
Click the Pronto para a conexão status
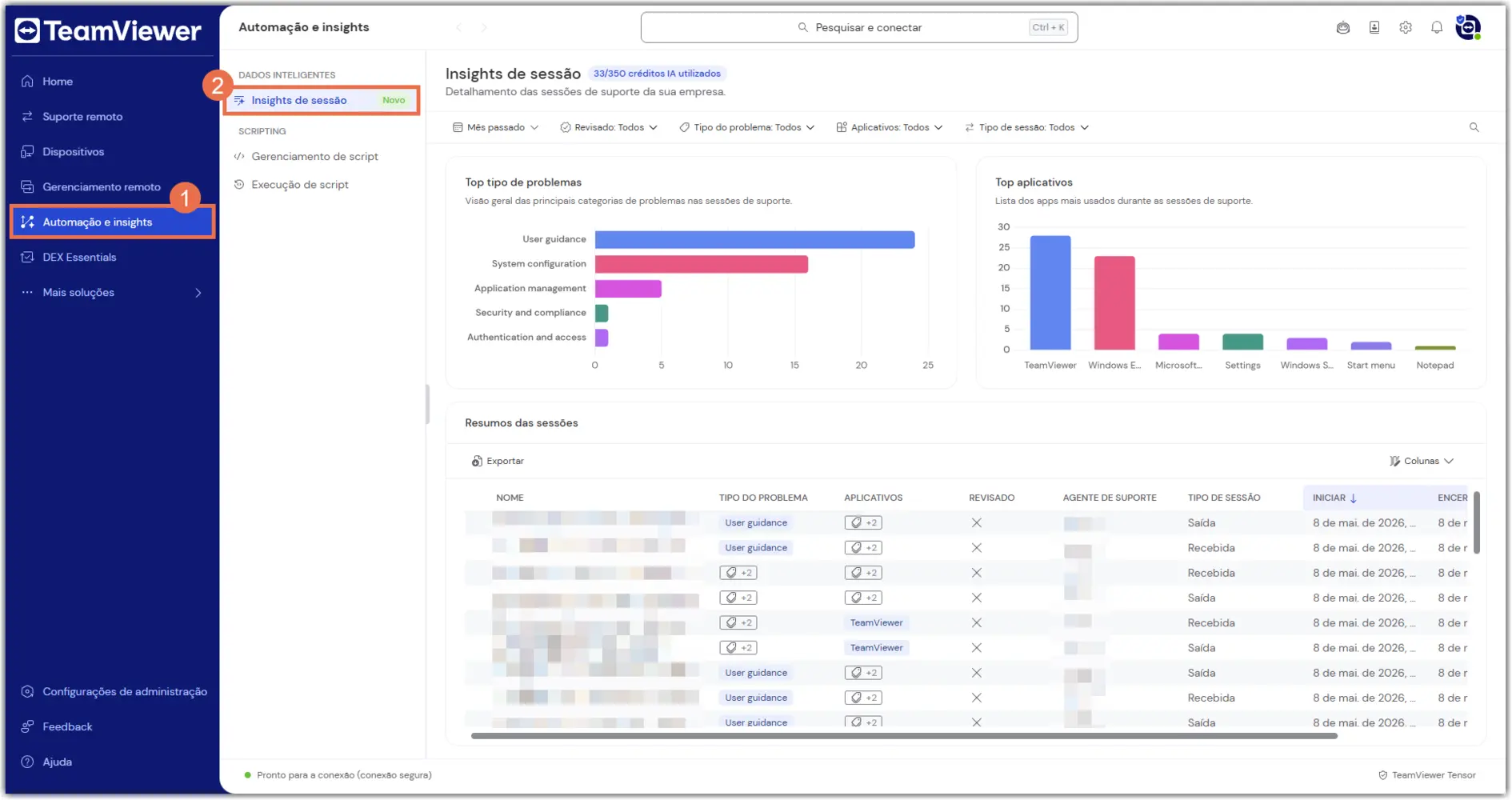(338, 776)
